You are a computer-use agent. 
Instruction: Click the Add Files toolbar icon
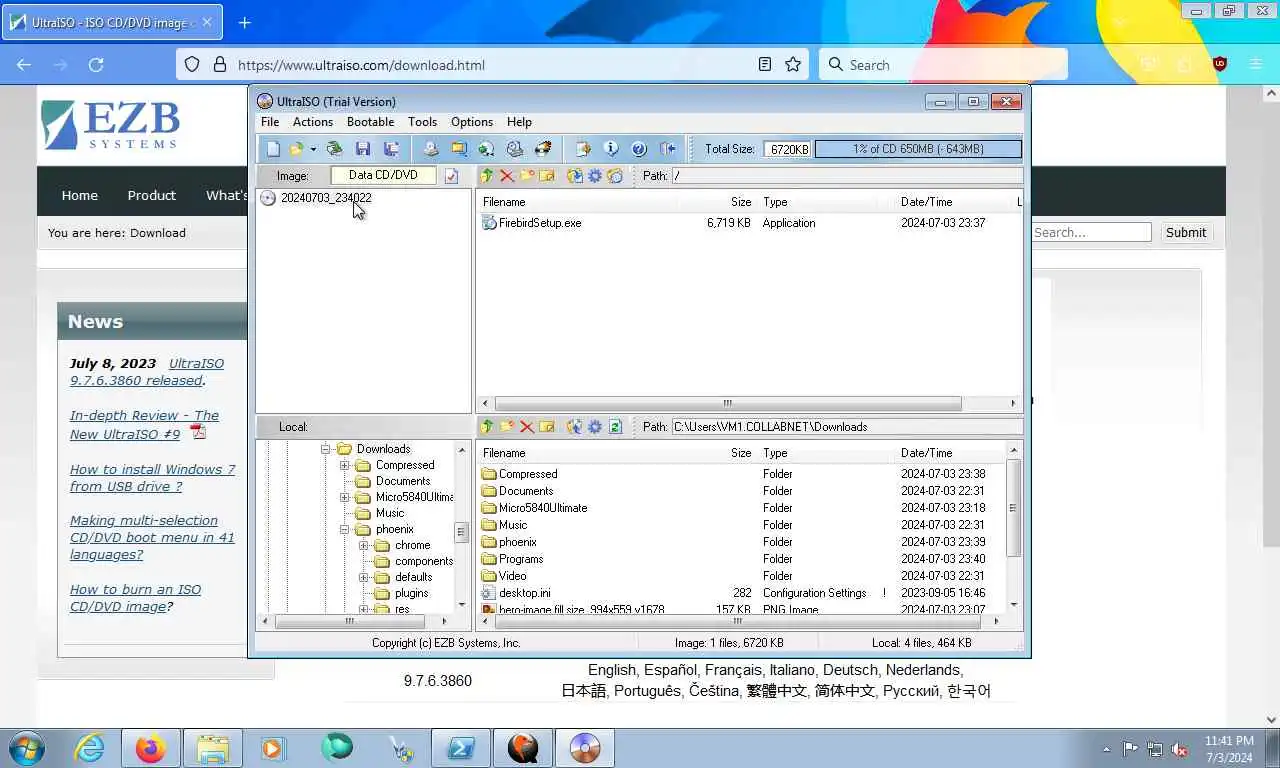tap(583, 149)
